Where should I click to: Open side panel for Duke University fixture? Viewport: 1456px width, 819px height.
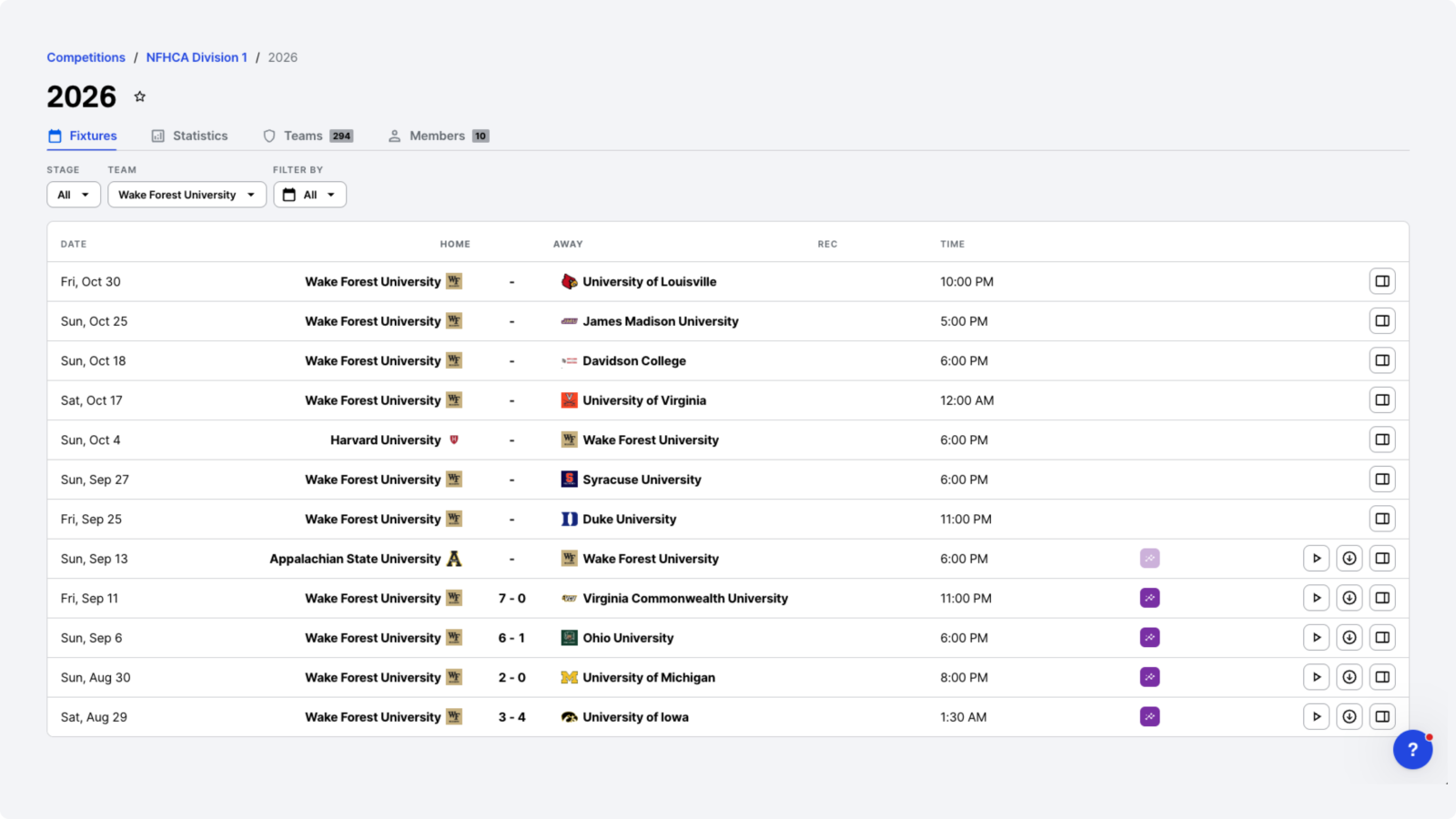(1382, 519)
